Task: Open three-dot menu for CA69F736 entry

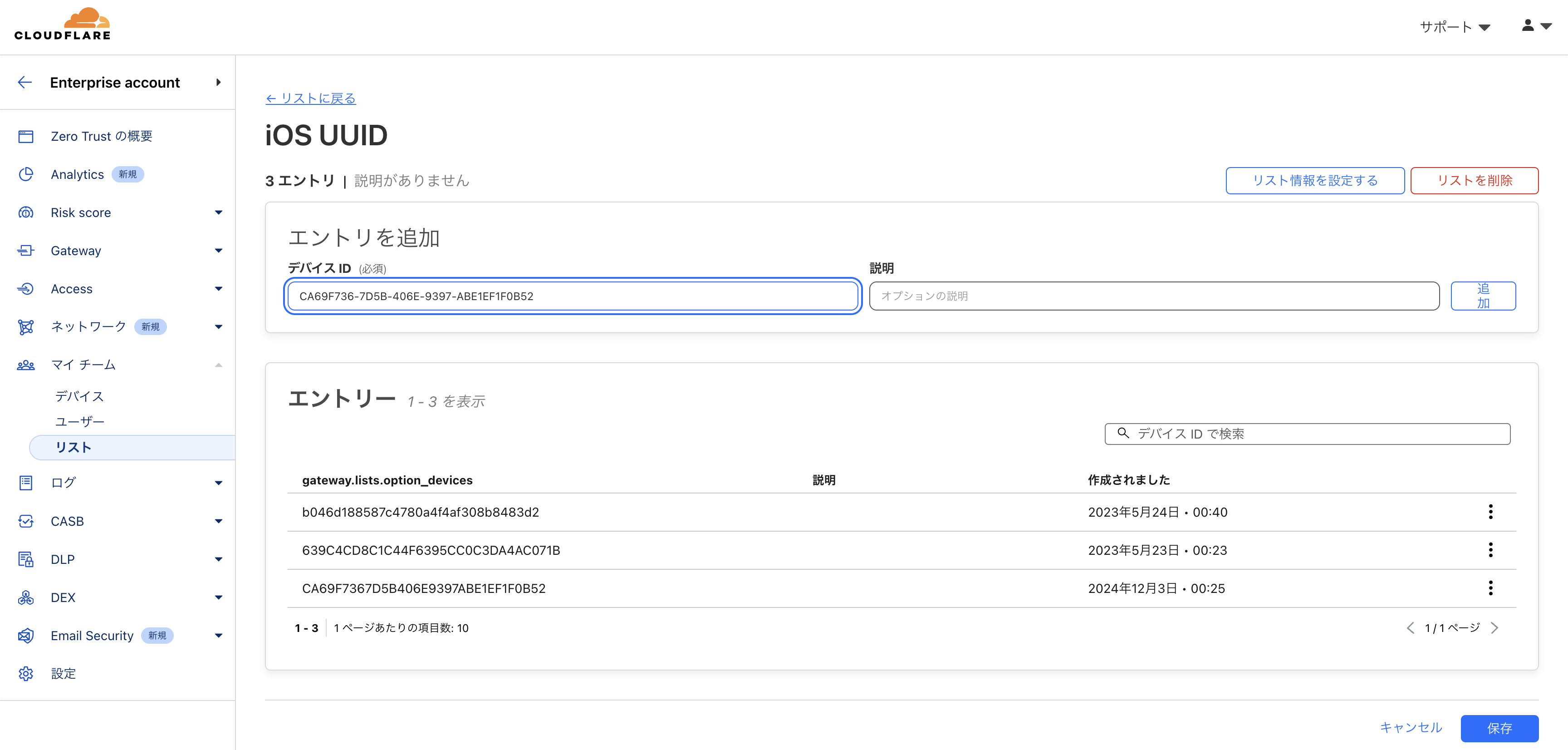Action: coord(1490,588)
